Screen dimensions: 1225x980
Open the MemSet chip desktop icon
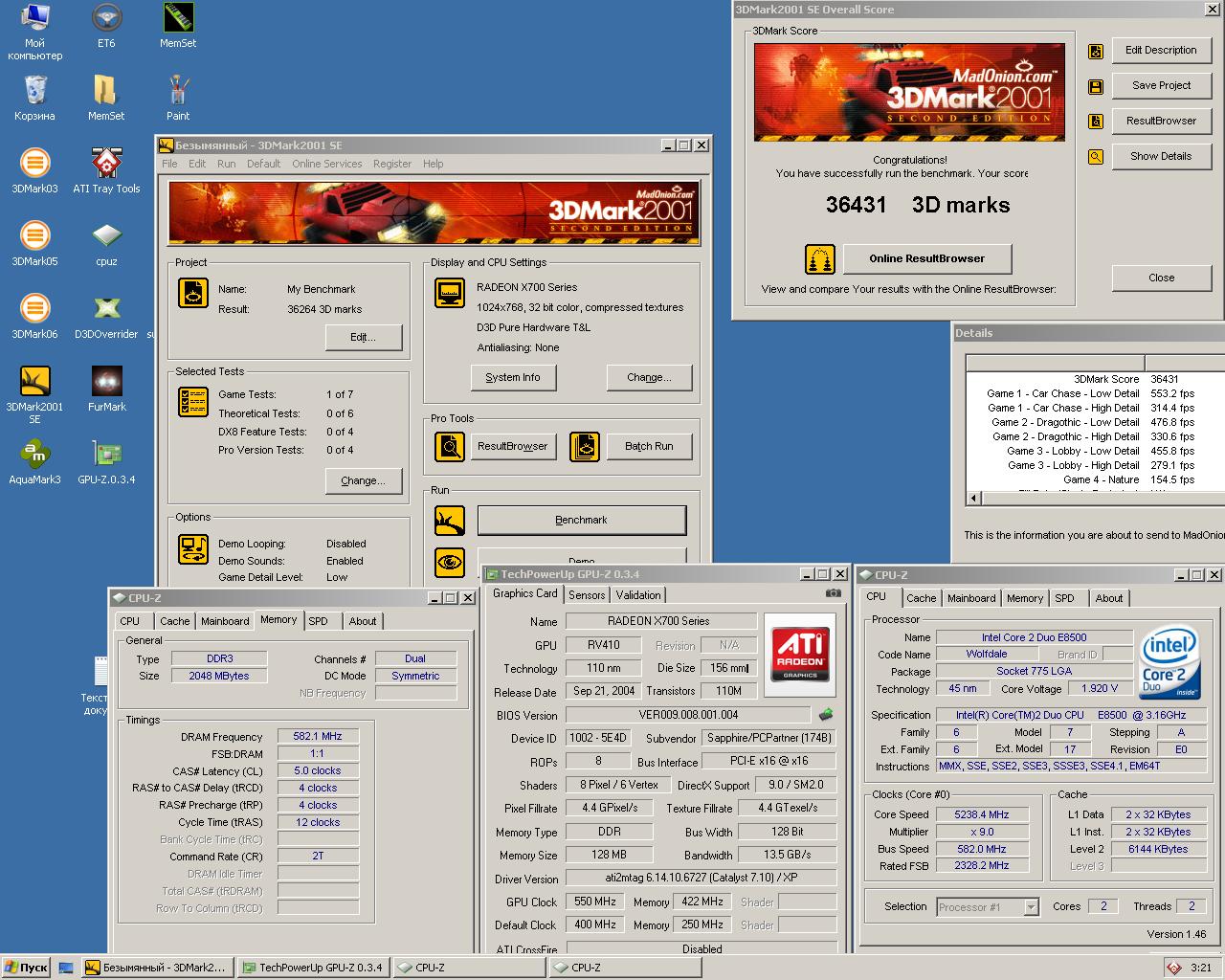coord(178,26)
